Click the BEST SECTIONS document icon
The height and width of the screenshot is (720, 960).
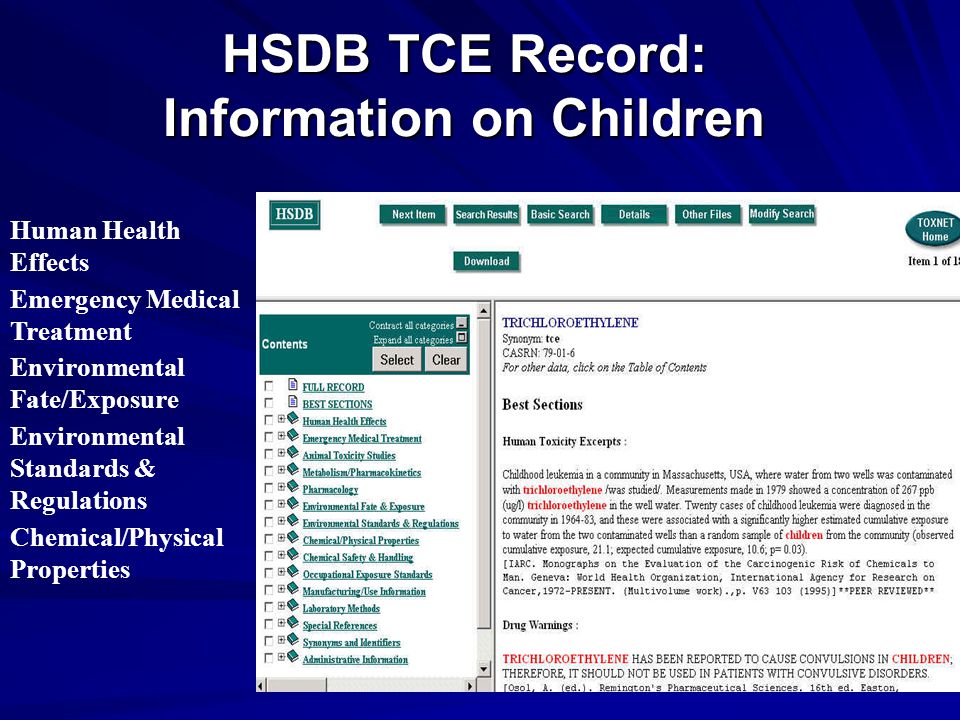[x=293, y=402]
